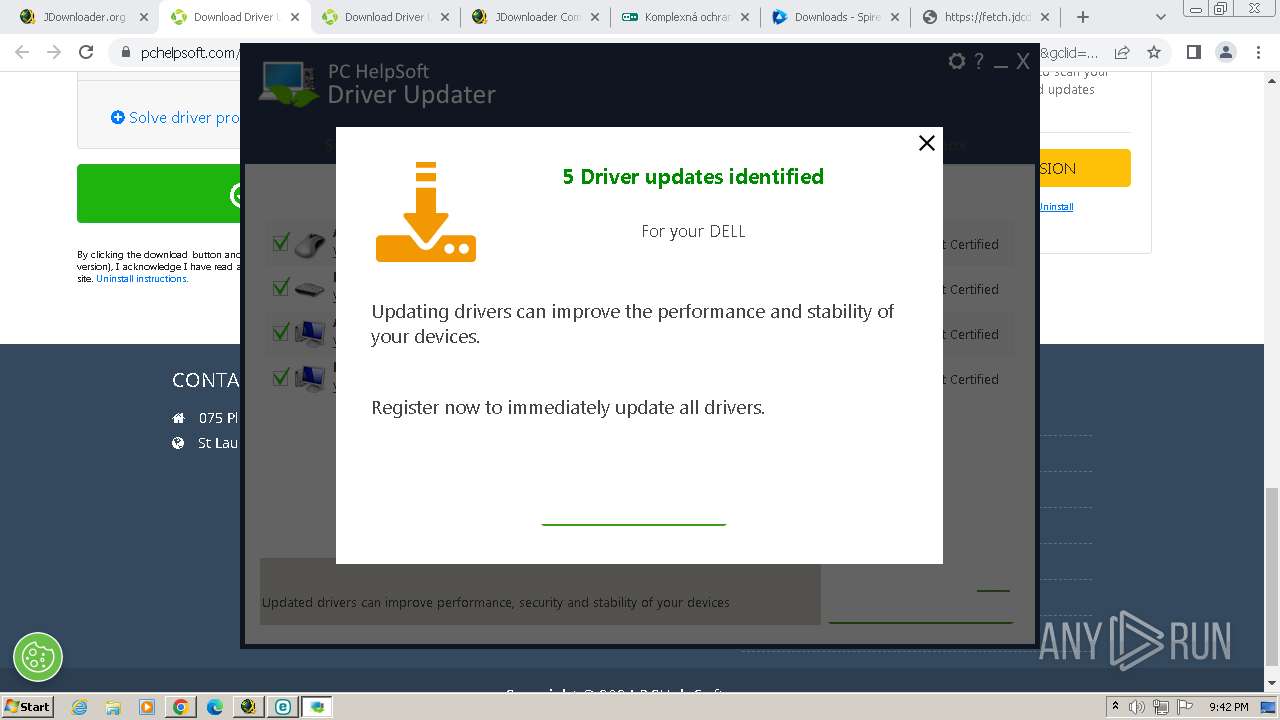Image resolution: width=1280 pixels, height=720 pixels.
Task: Close the driver updates identified dialog
Action: coord(927,143)
